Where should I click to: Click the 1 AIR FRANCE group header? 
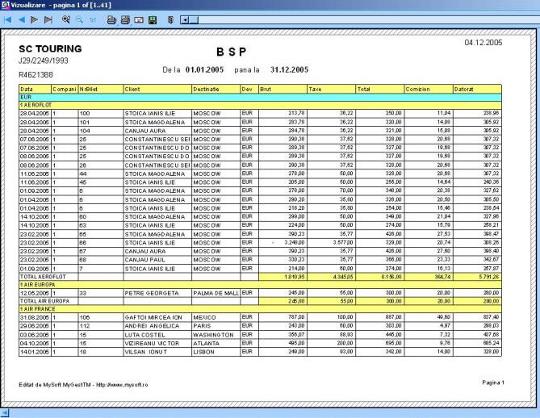point(260,309)
